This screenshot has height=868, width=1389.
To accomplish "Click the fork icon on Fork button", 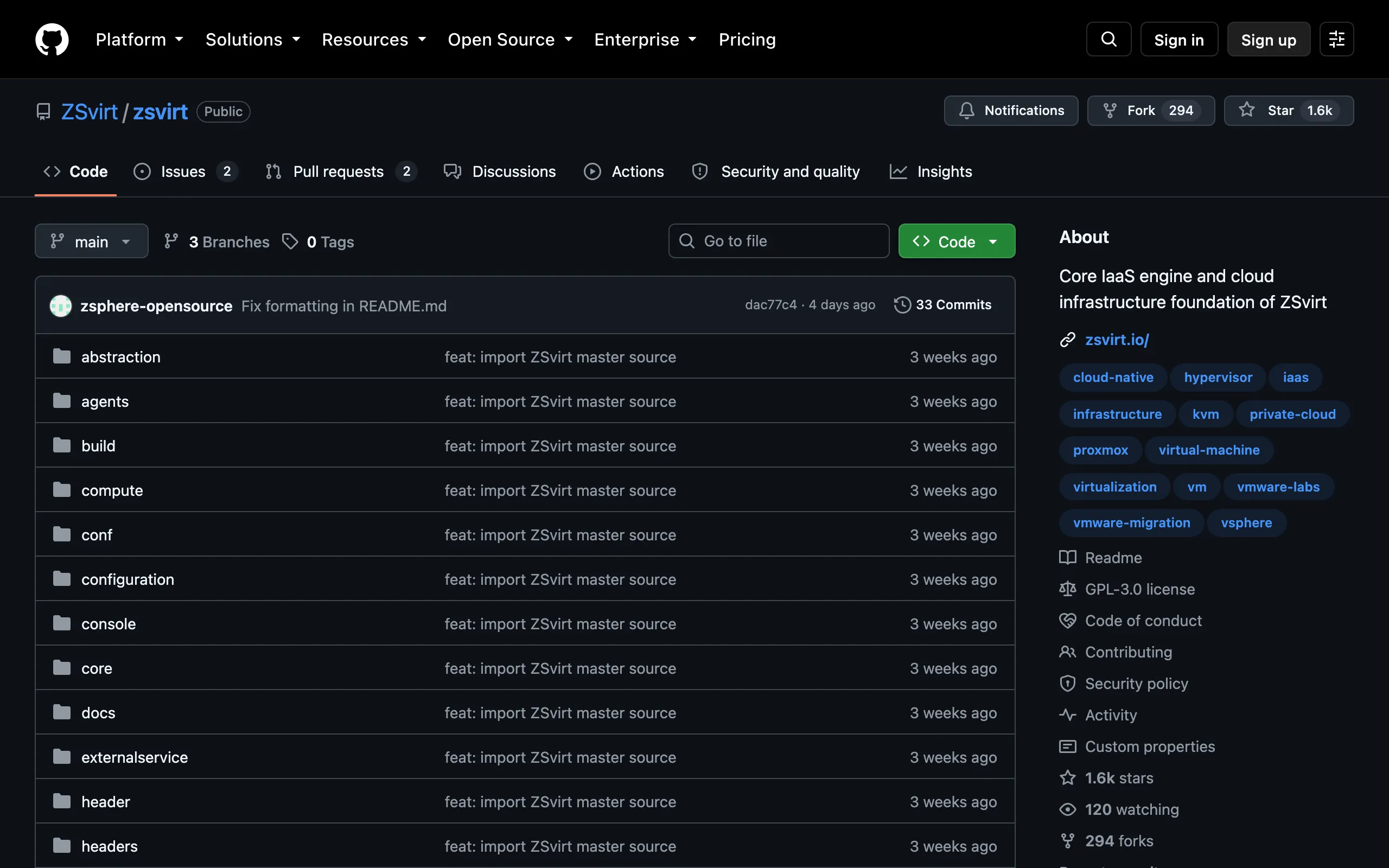I will pyautogui.click(x=1110, y=110).
